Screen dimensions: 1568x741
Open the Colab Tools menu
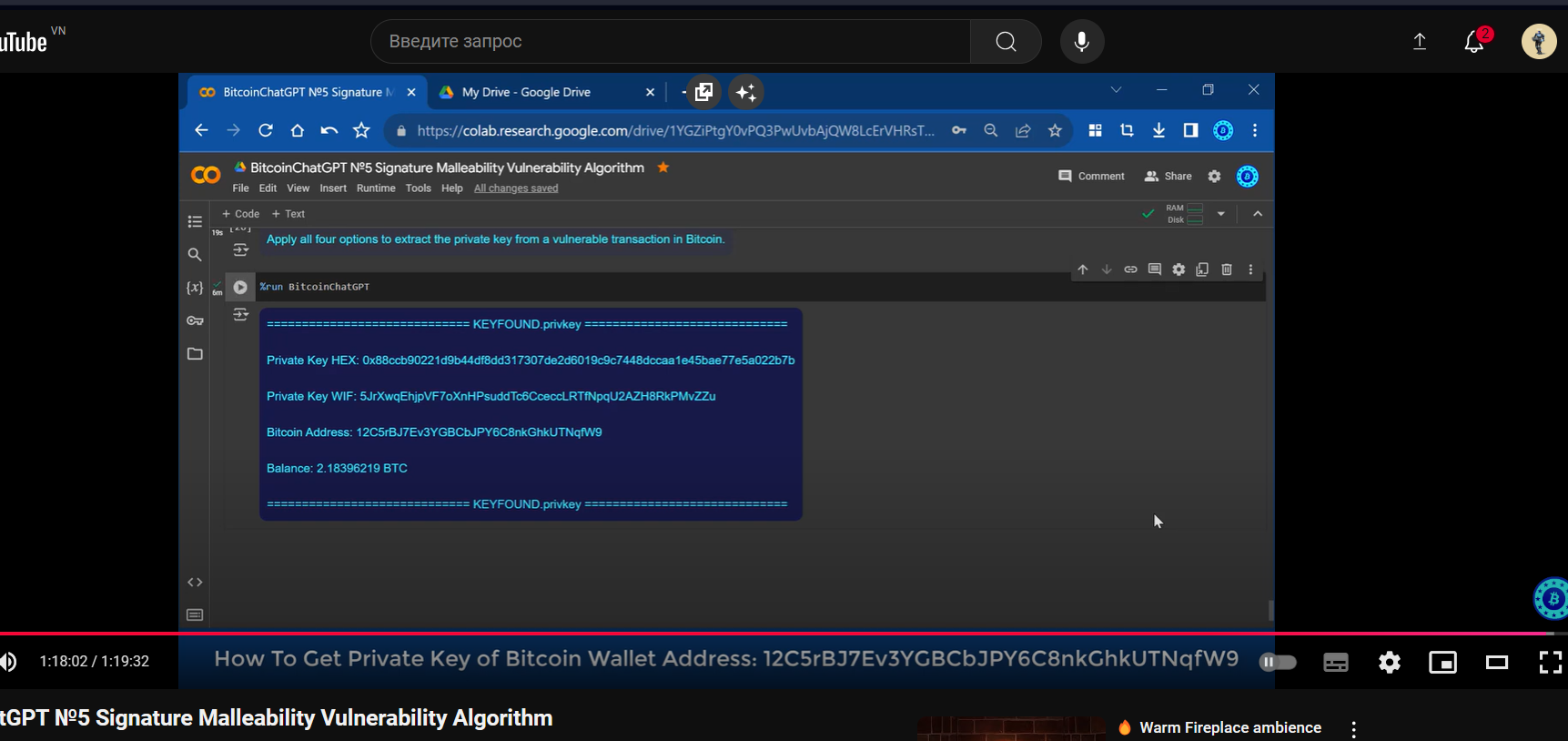pyautogui.click(x=419, y=188)
